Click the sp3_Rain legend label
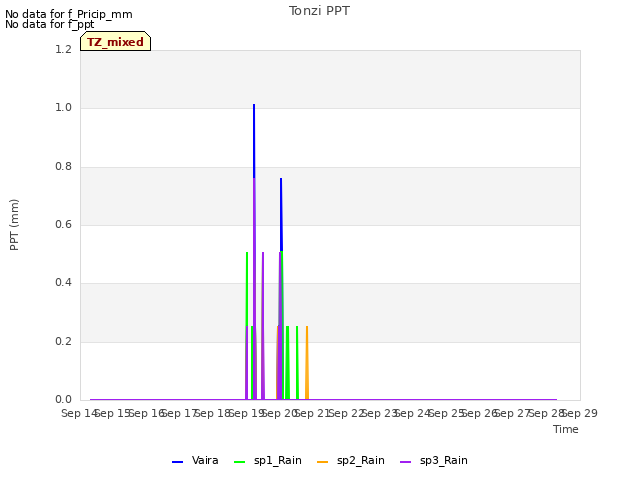Viewport: 640px width, 480px height. [444, 460]
